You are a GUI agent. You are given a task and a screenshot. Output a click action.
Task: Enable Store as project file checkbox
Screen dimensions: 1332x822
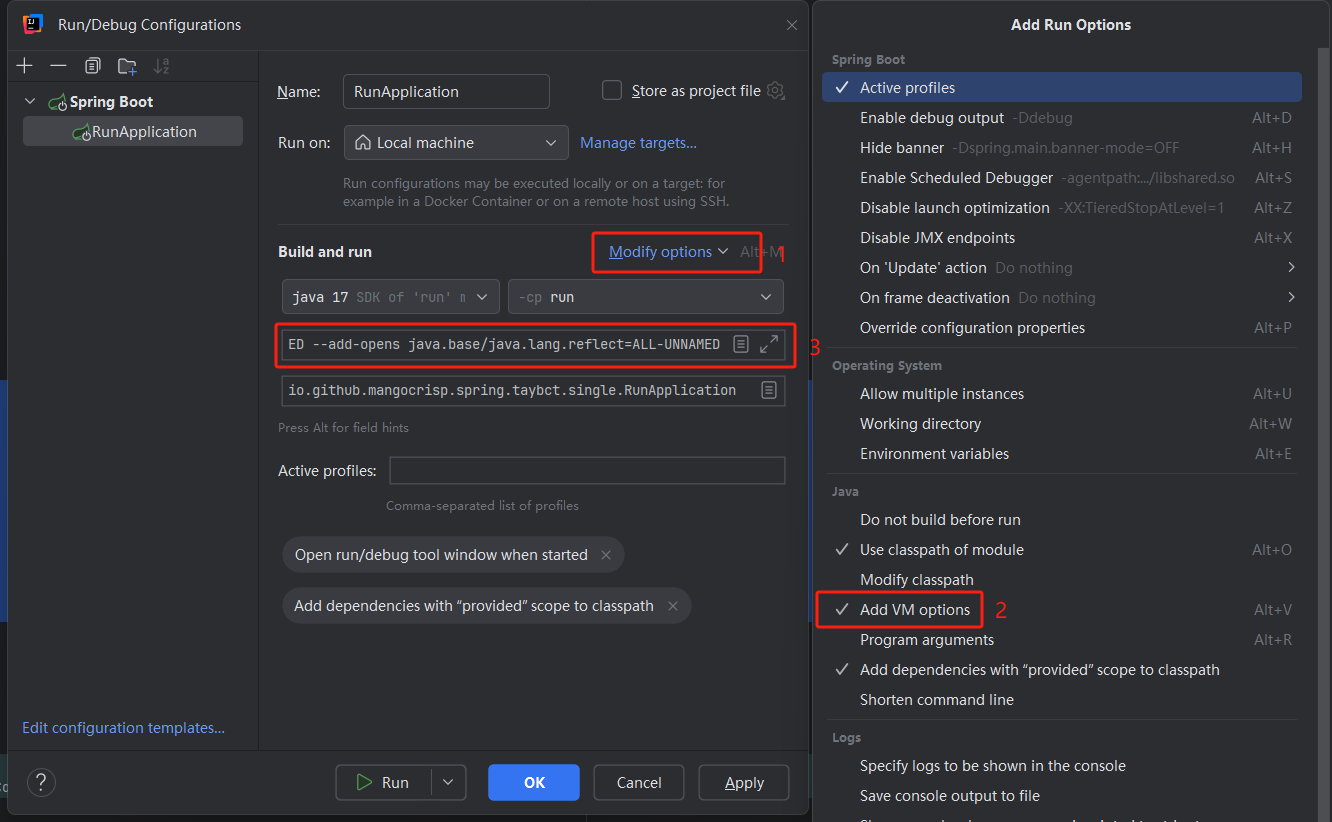(612, 91)
